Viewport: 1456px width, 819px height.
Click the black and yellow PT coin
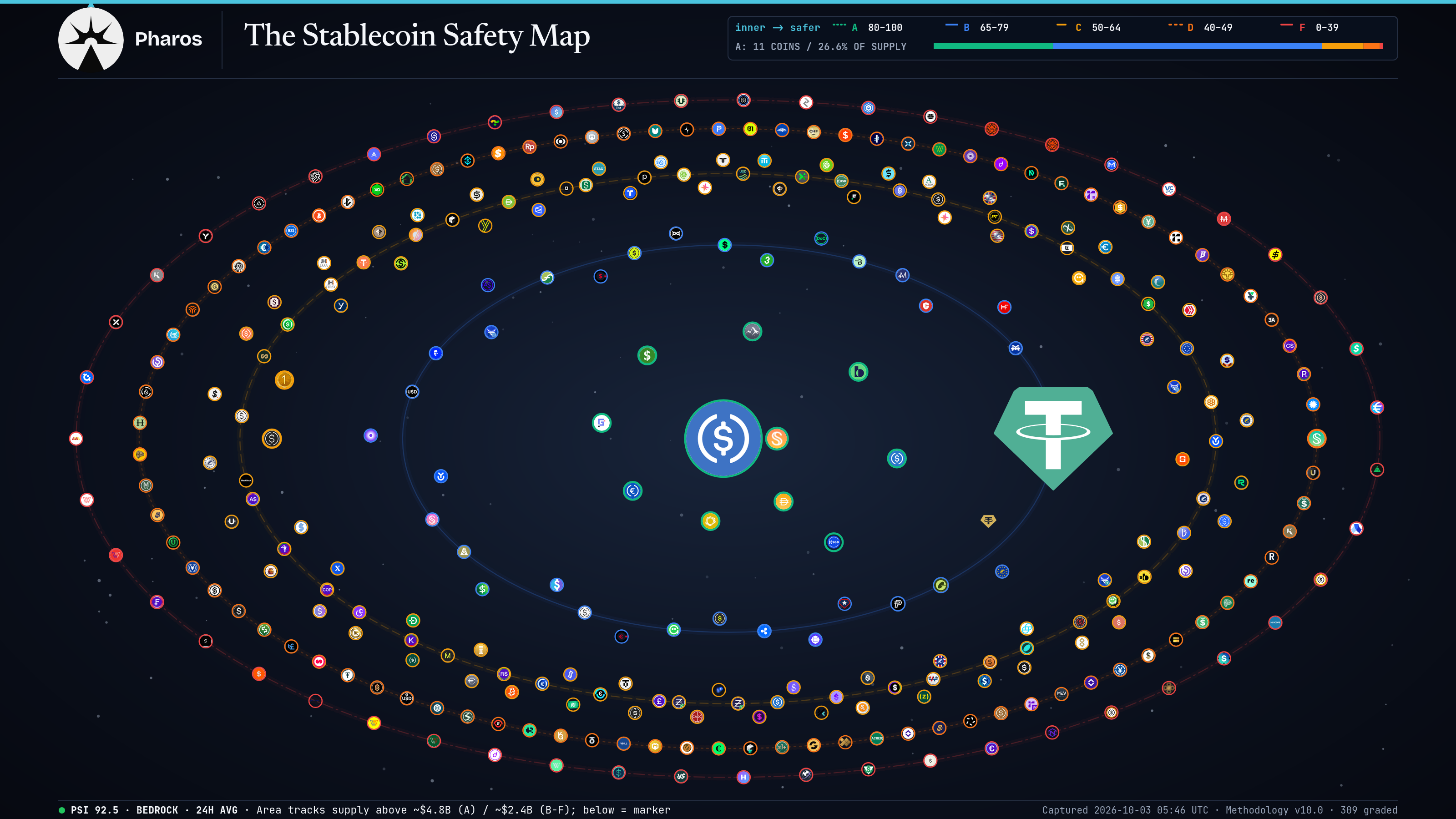click(x=994, y=217)
